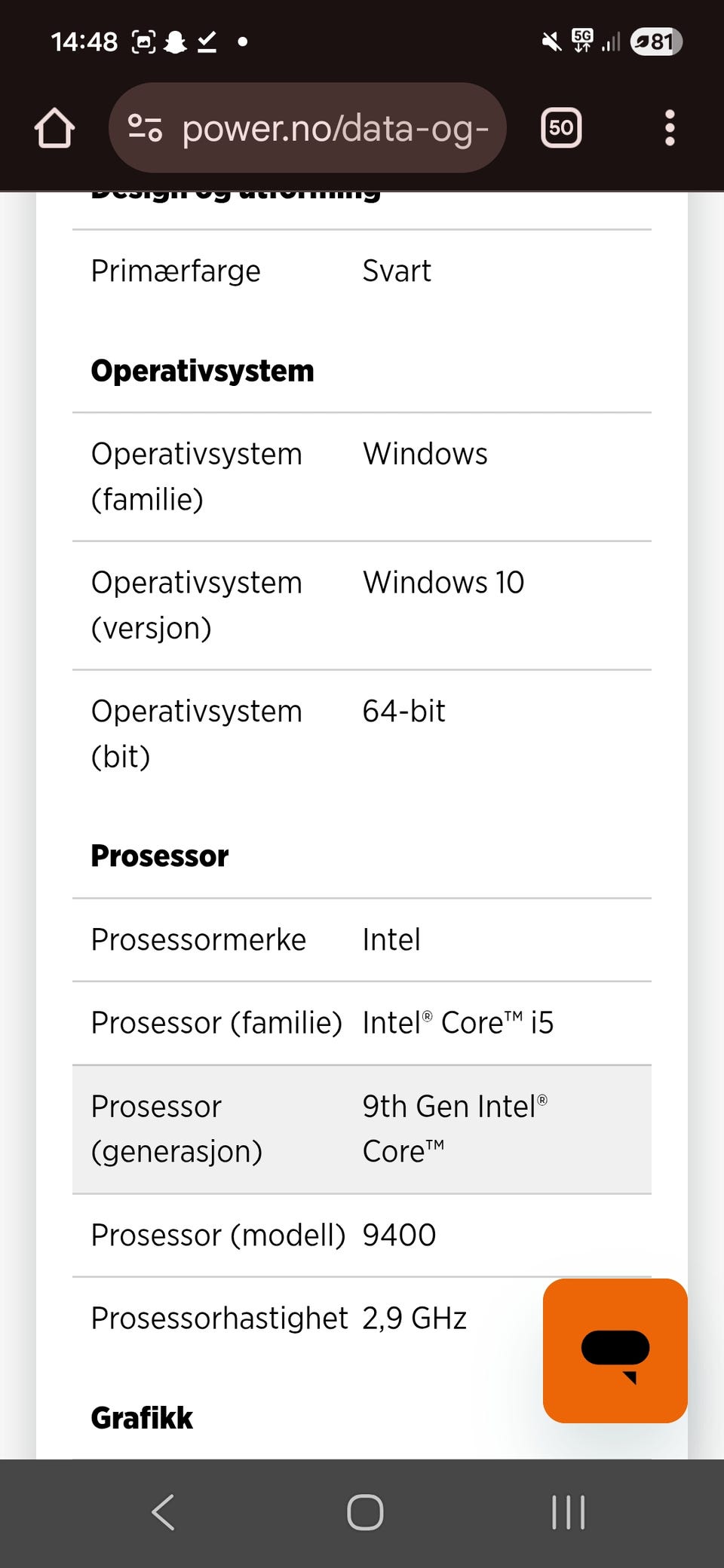Open the browser three-dot menu
Image resolution: width=724 pixels, height=1568 pixels.
pos(669,128)
